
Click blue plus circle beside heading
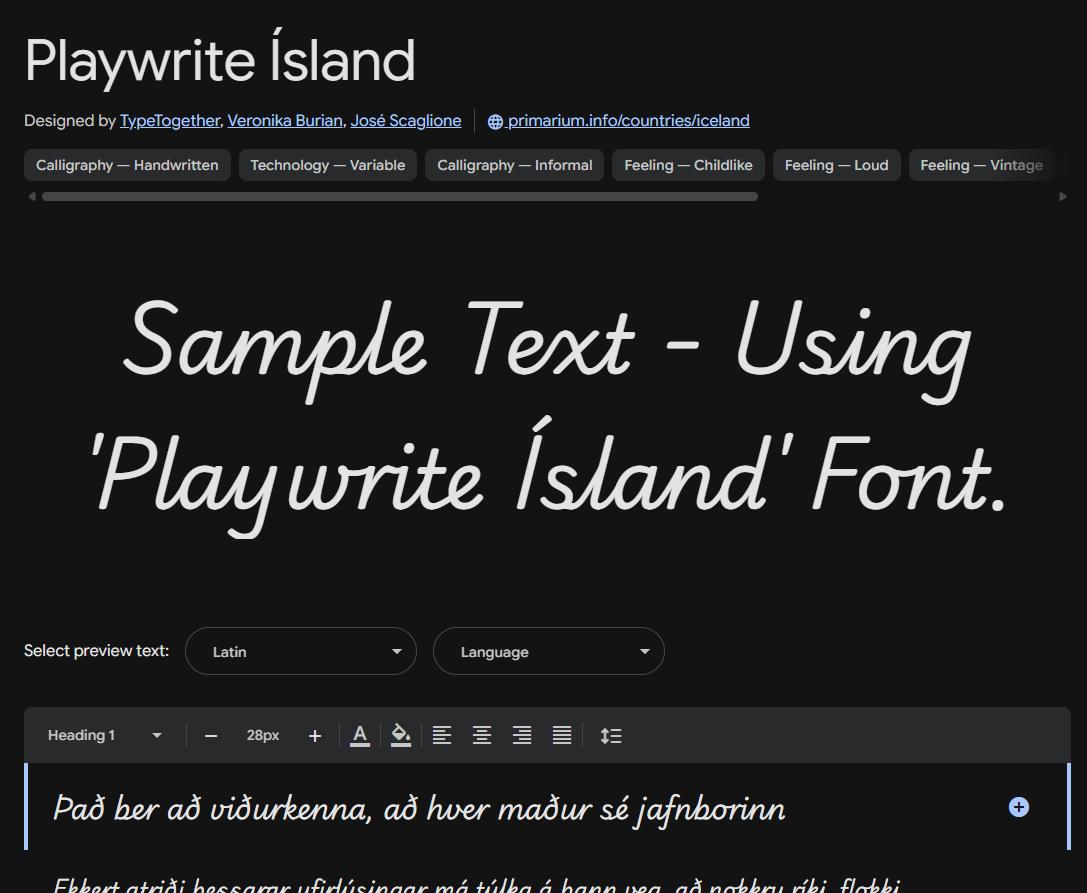(x=1018, y=807)
